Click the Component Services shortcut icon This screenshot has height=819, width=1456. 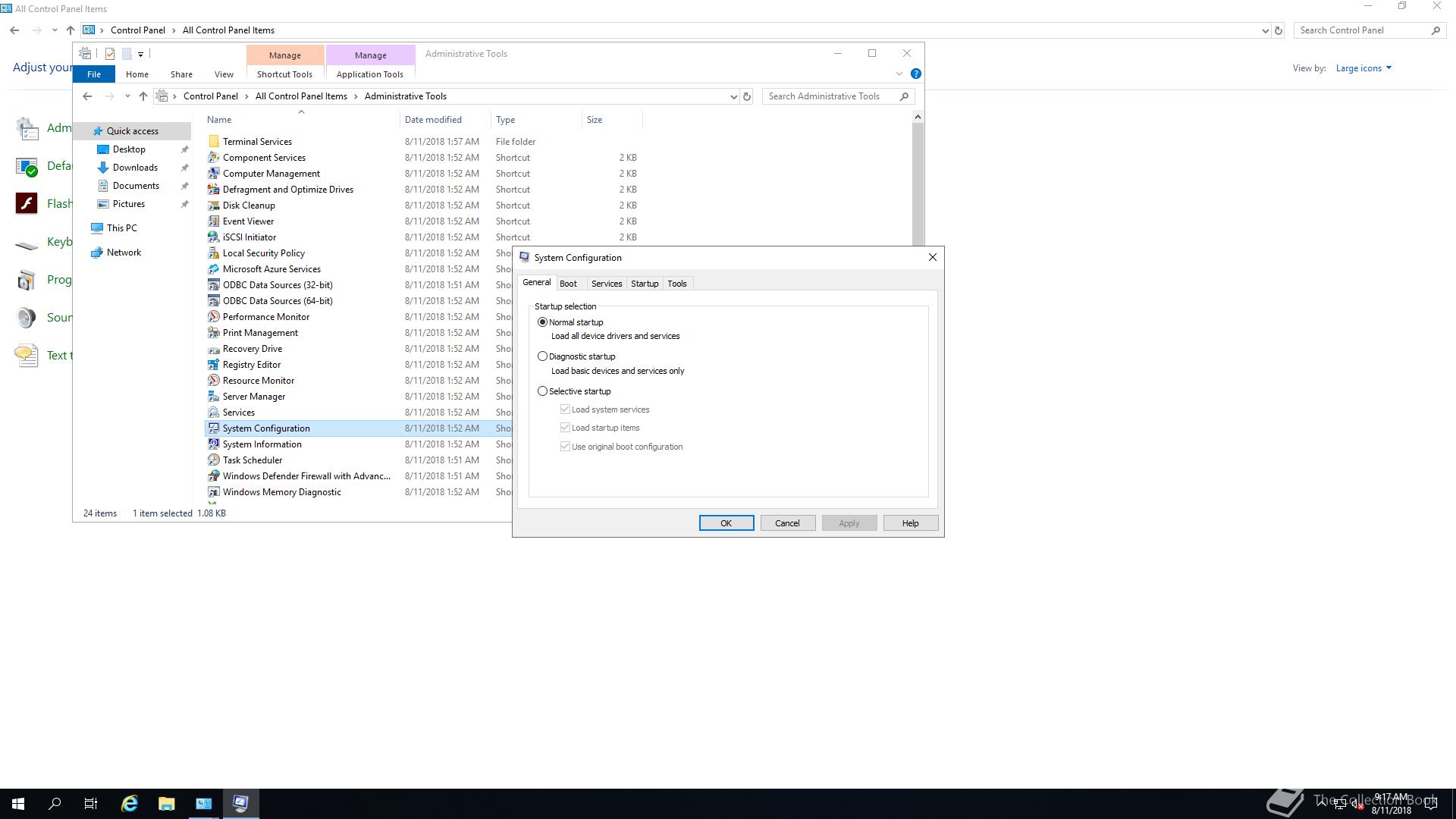point(214,158)
